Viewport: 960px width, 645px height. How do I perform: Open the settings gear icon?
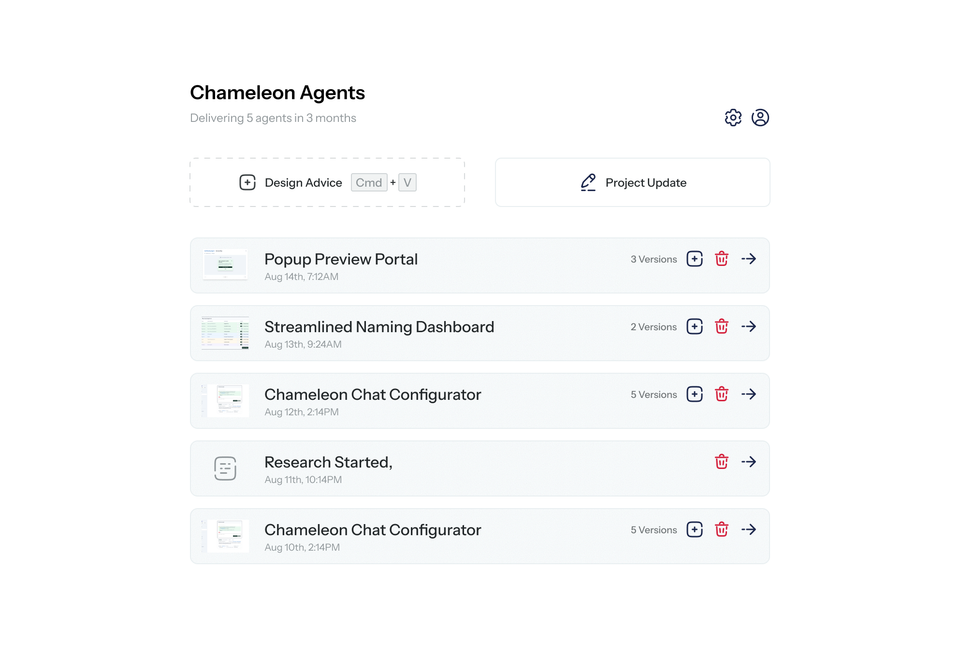733,117
